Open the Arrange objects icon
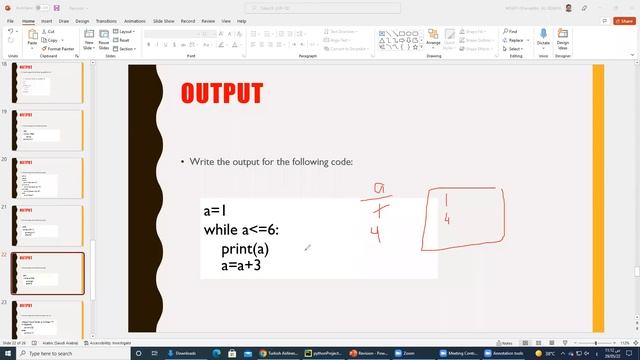640x360 pixels. click(433, 34)
